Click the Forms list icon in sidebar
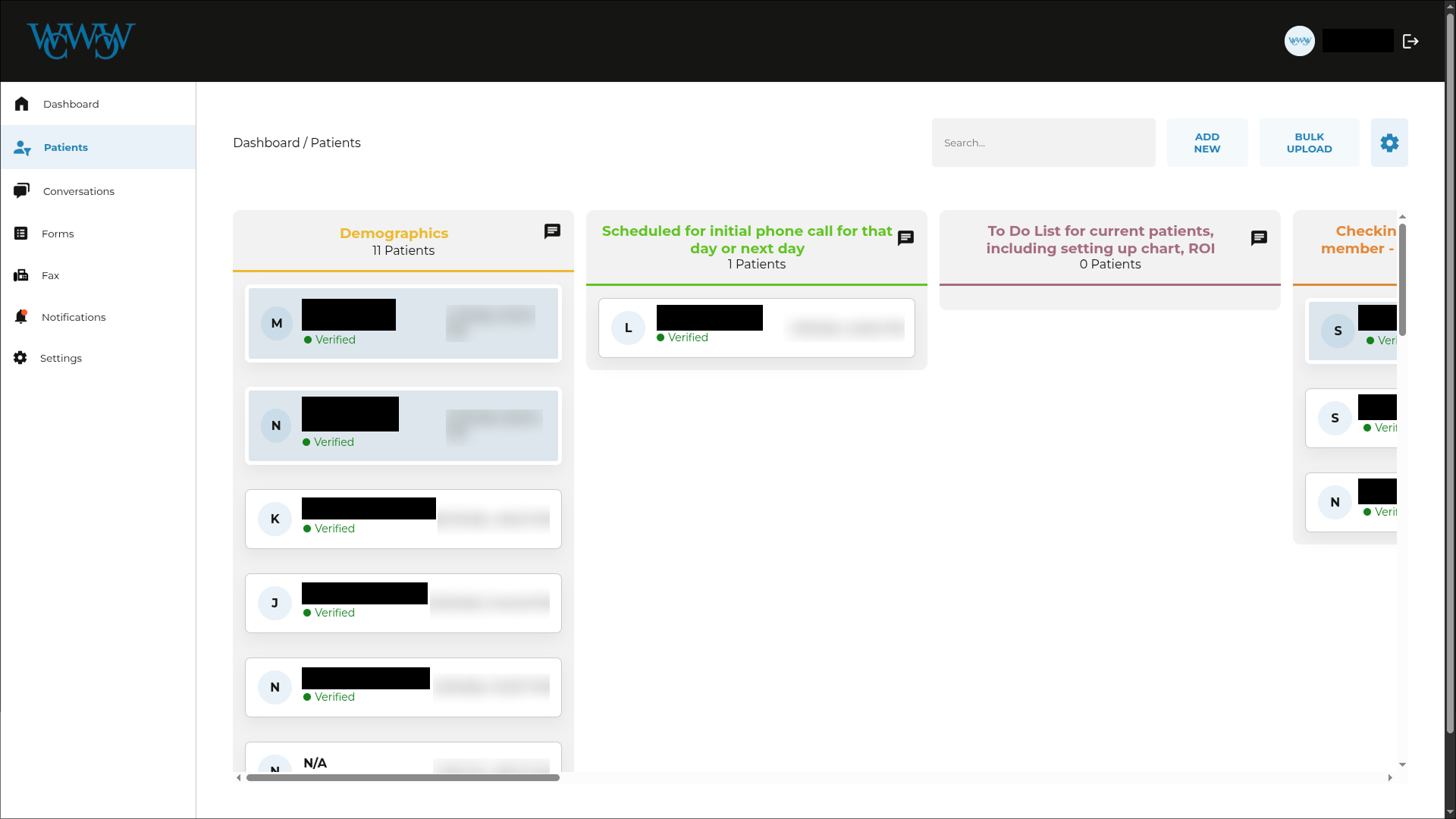The height and width of the screenshot is (819, 1456). coord(21,234)
